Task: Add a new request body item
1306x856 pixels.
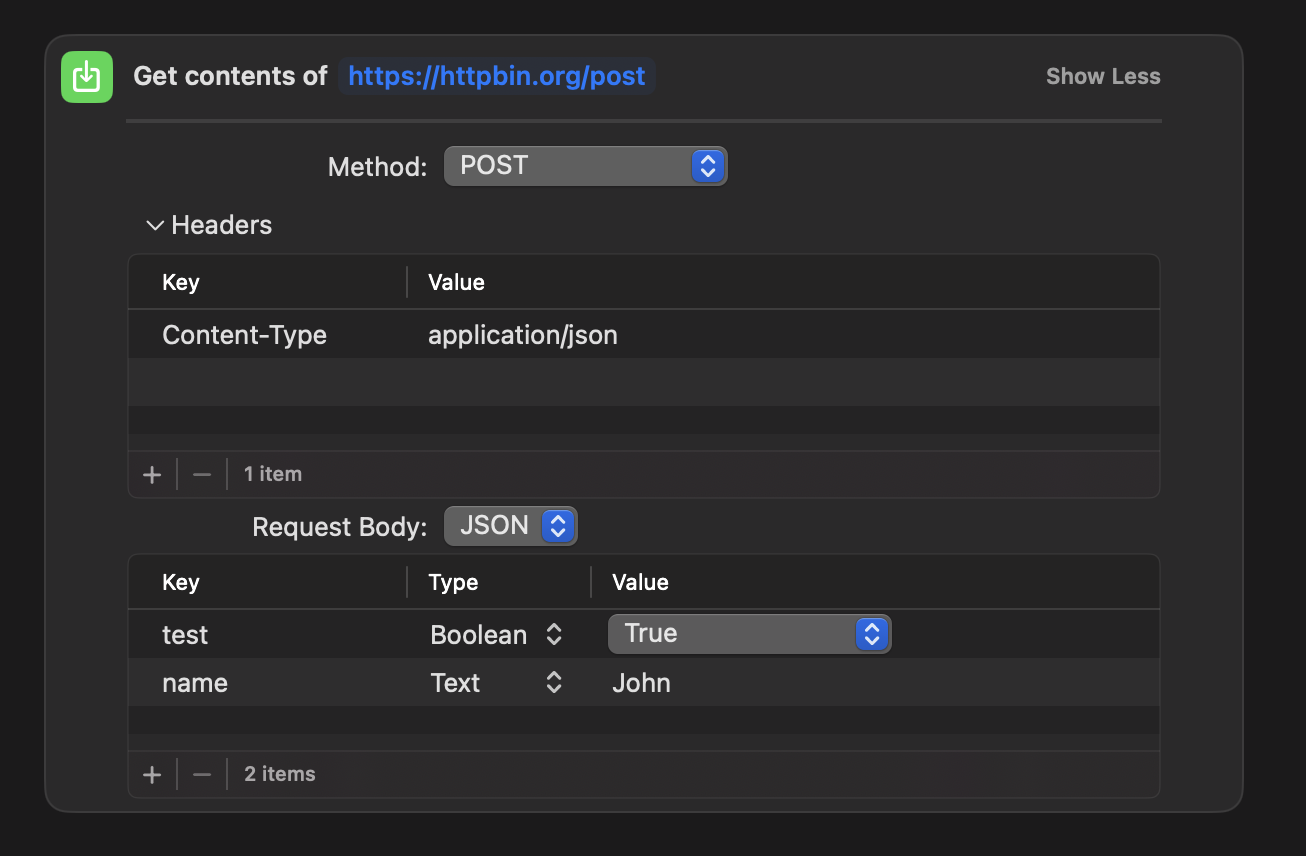Action: [x=152, y=774]
